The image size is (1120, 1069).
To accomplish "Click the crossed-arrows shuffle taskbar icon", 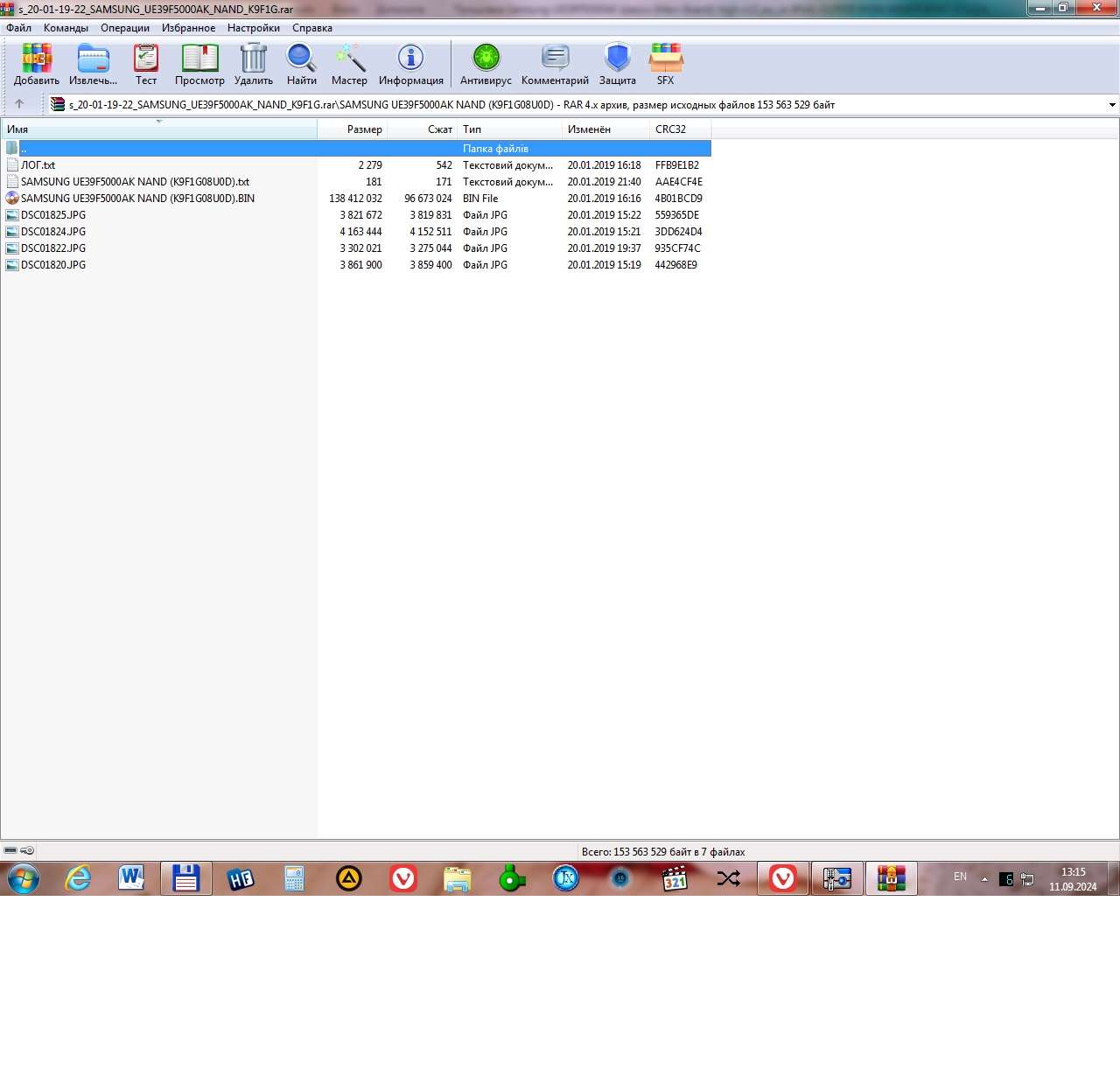I will [729, 878].
